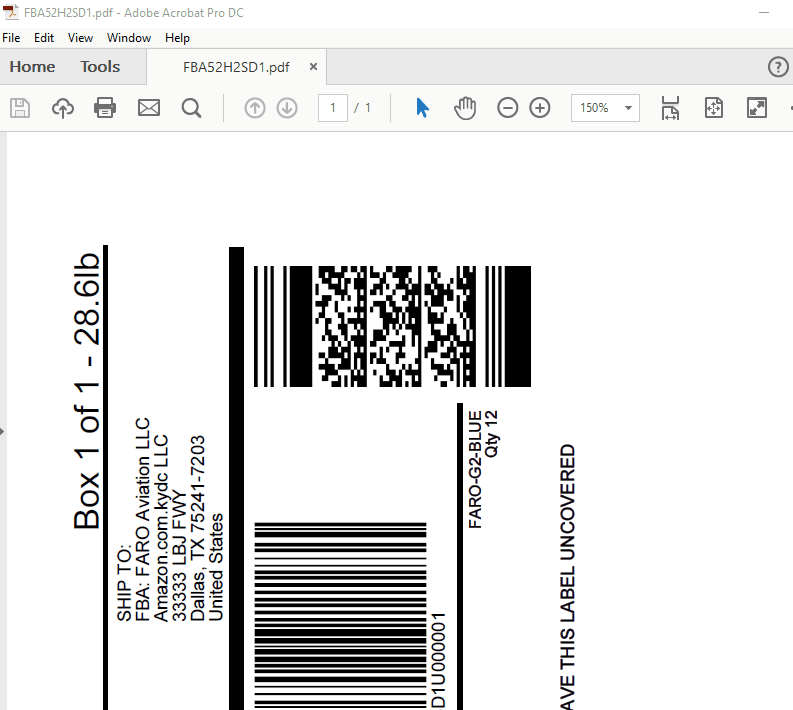Send file by email envelope icon

[x=149, y=108]
